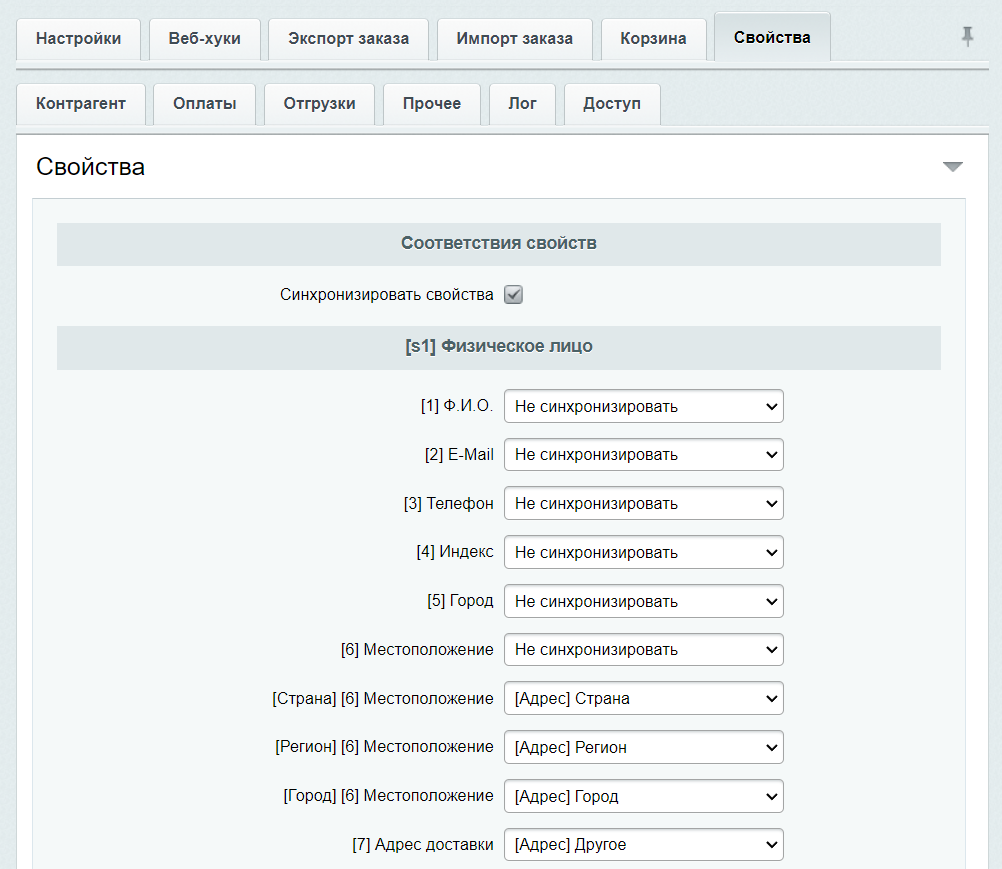This screenshot has width=1002, height=869.
Task: Select the Импорт заказа tab
Action: [514, 39]
